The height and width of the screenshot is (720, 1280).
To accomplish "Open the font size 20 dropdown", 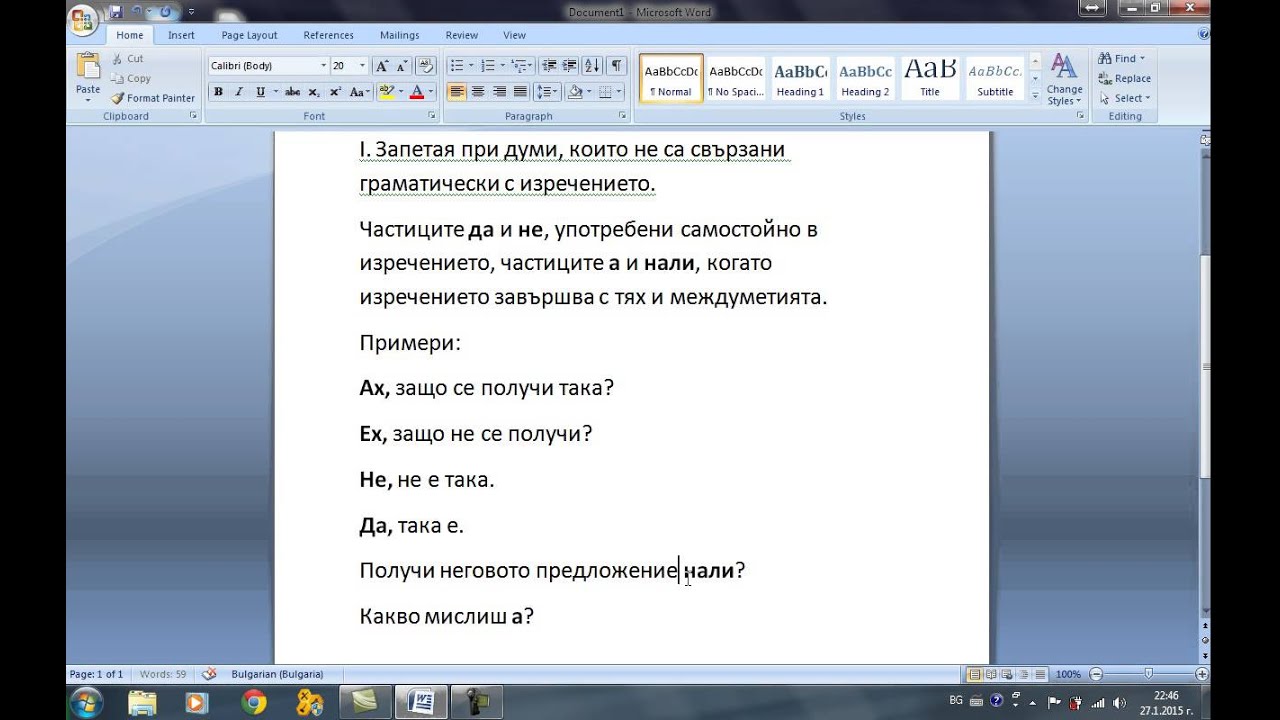I will click(x=362, y=66).
